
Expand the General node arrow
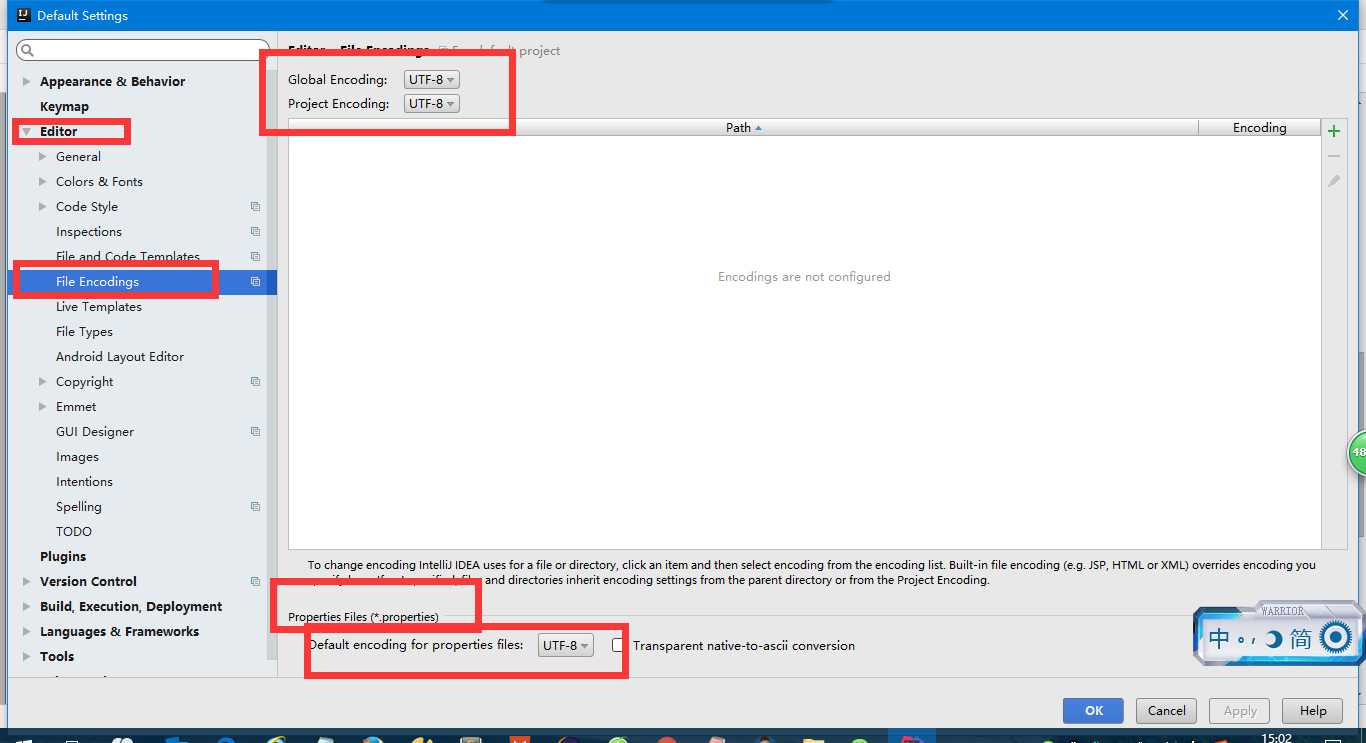tap(42, 157)
